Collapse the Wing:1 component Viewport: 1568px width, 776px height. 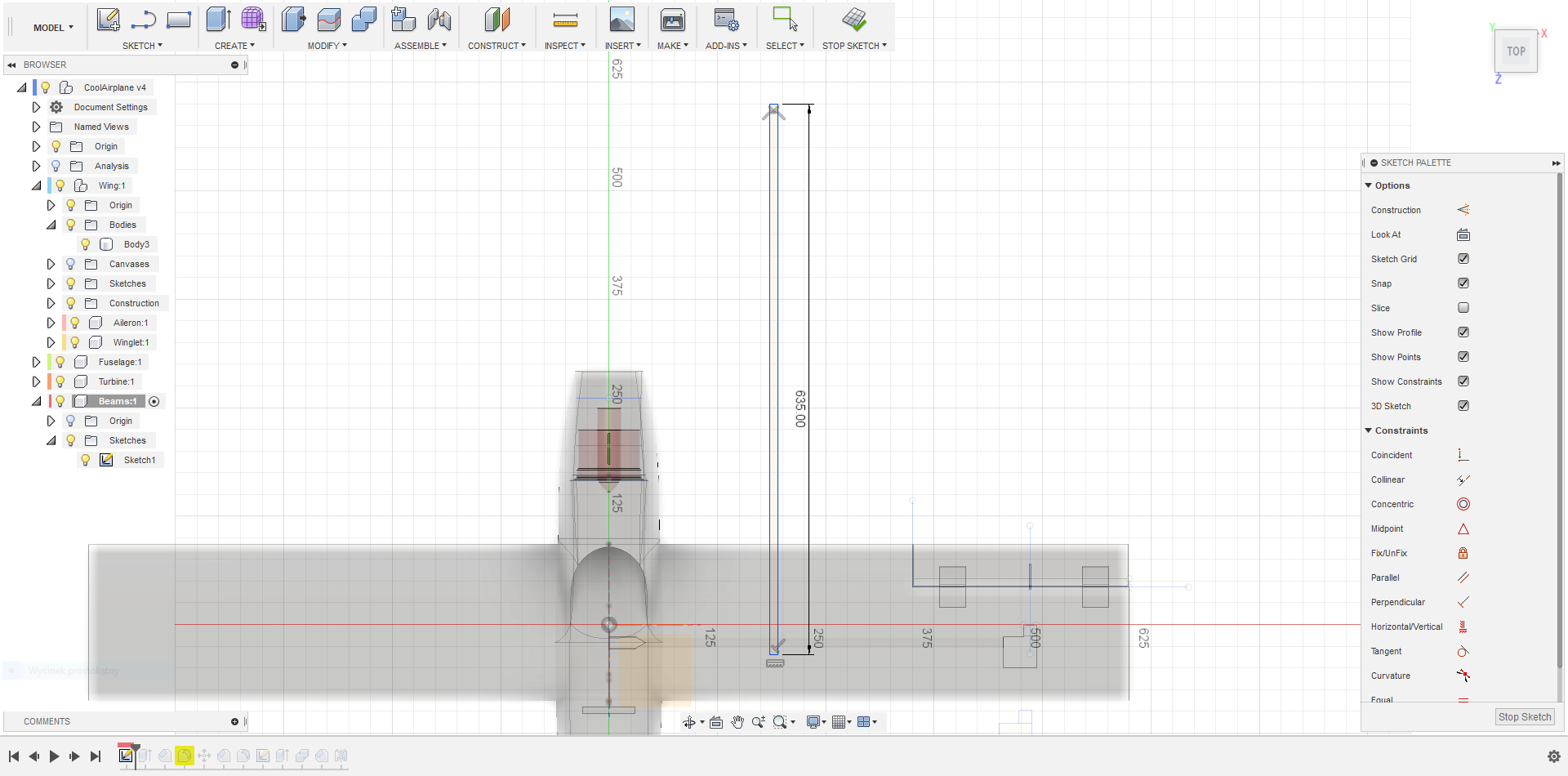pyautogui.click(x=36, y=185)
